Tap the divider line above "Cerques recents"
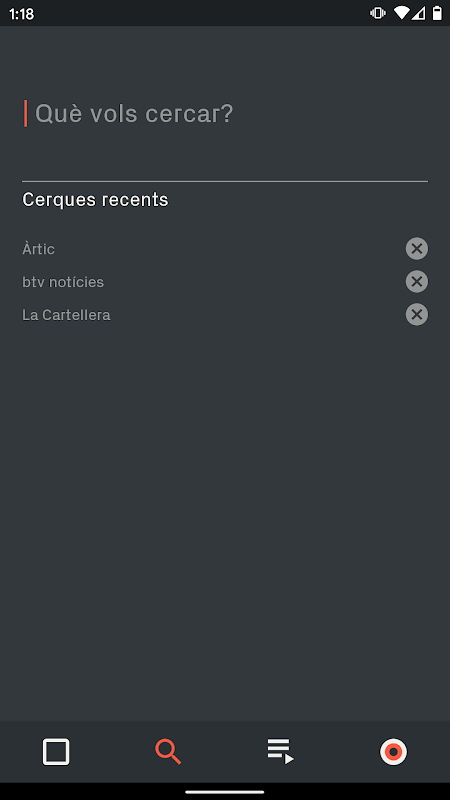This screenshot has width=450, height=800. click(225, 181)
